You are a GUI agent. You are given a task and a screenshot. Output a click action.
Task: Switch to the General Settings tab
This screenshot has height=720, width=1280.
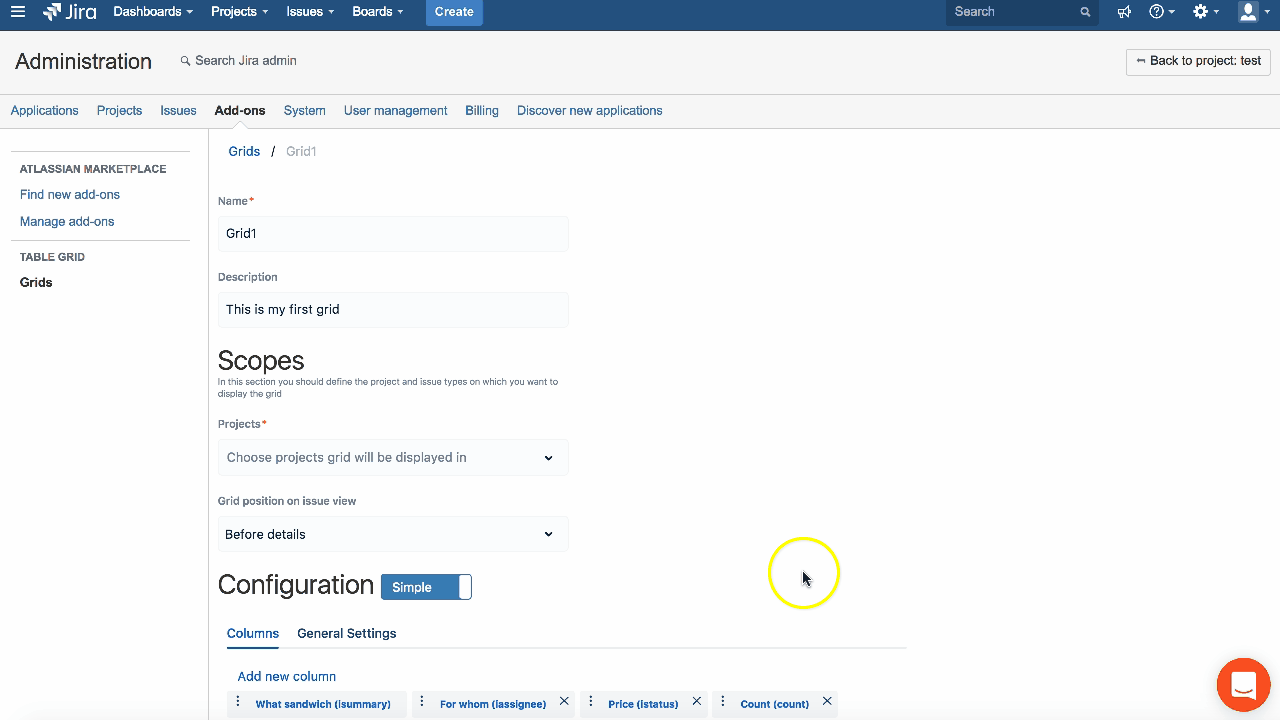coord(346,633)
